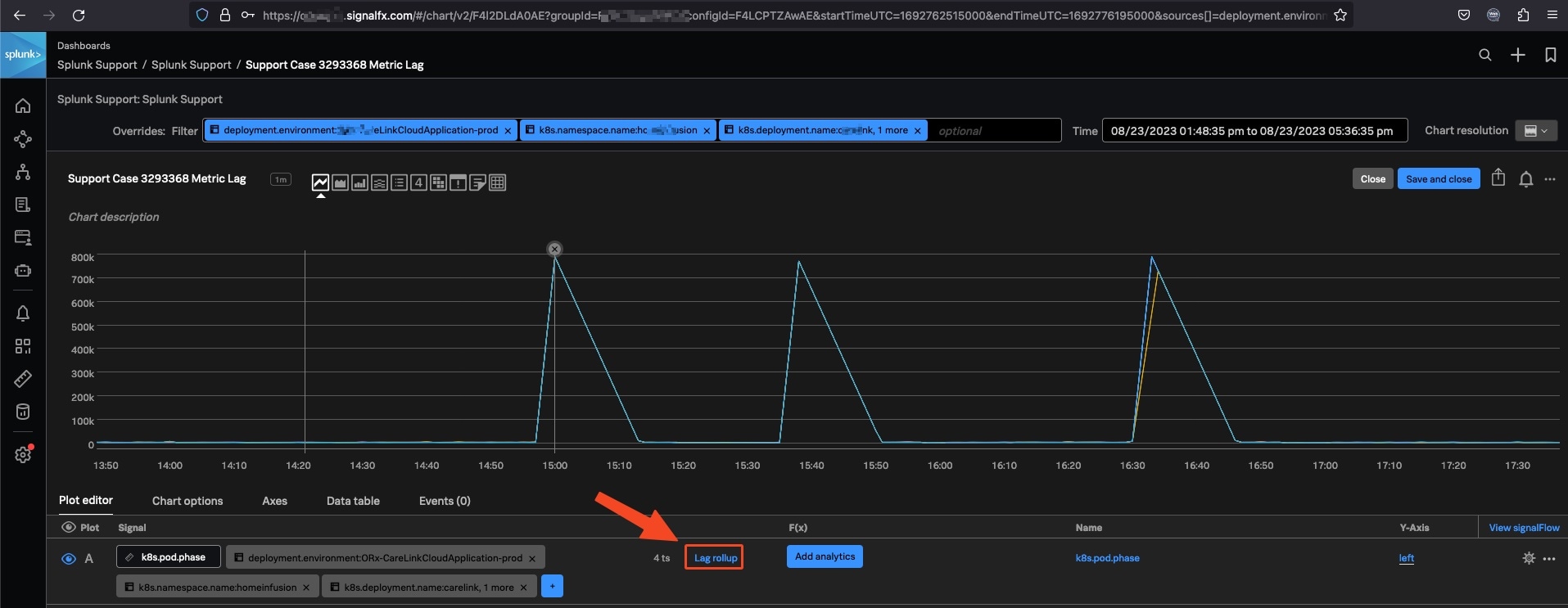The width and height of the screenshot is (1568, 608).
Task: Remove deployment.environment override filter chip
Action: tap(508, 131)
